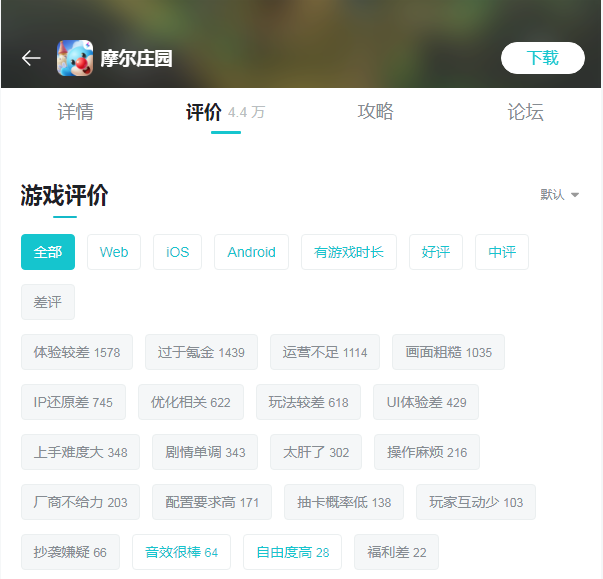
Task: Select the 抽卡概率低 138 tag
Action: (344, 502)
